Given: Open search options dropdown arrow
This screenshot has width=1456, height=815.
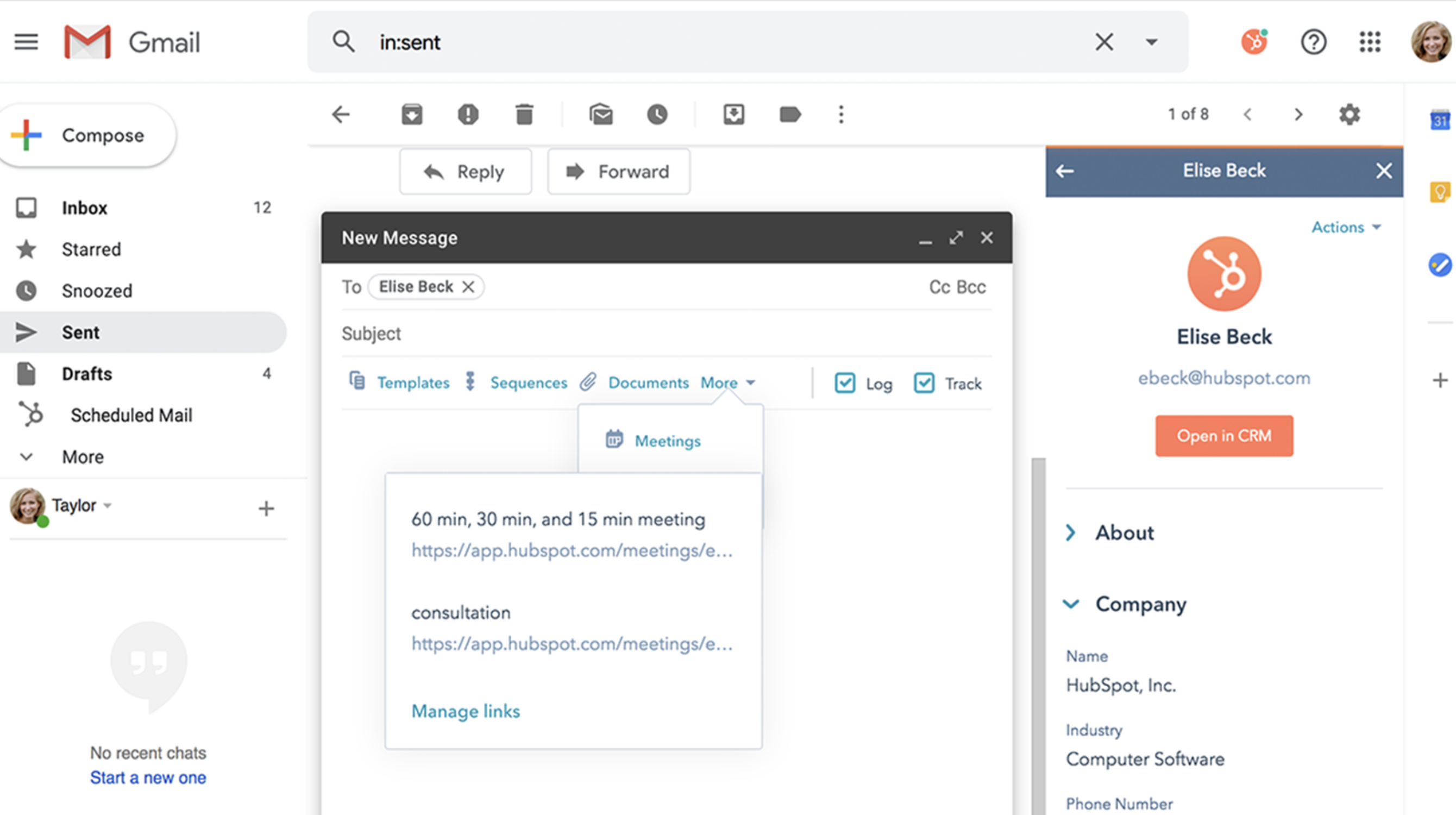Looking at the screenshot, I should pos(1151,42).
